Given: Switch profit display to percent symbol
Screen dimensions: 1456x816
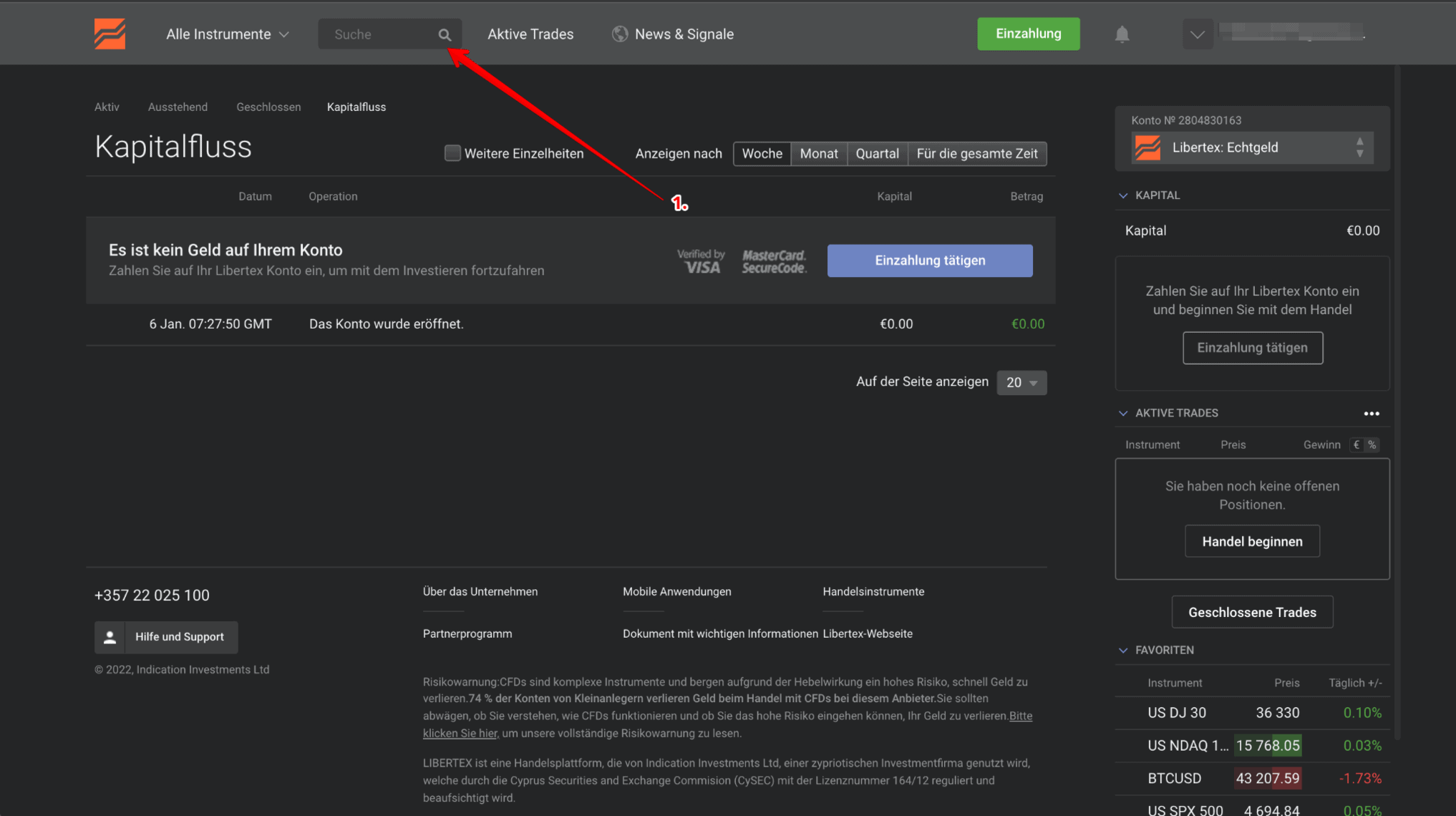Looking at the screenshot, I should pos(1372,445).
